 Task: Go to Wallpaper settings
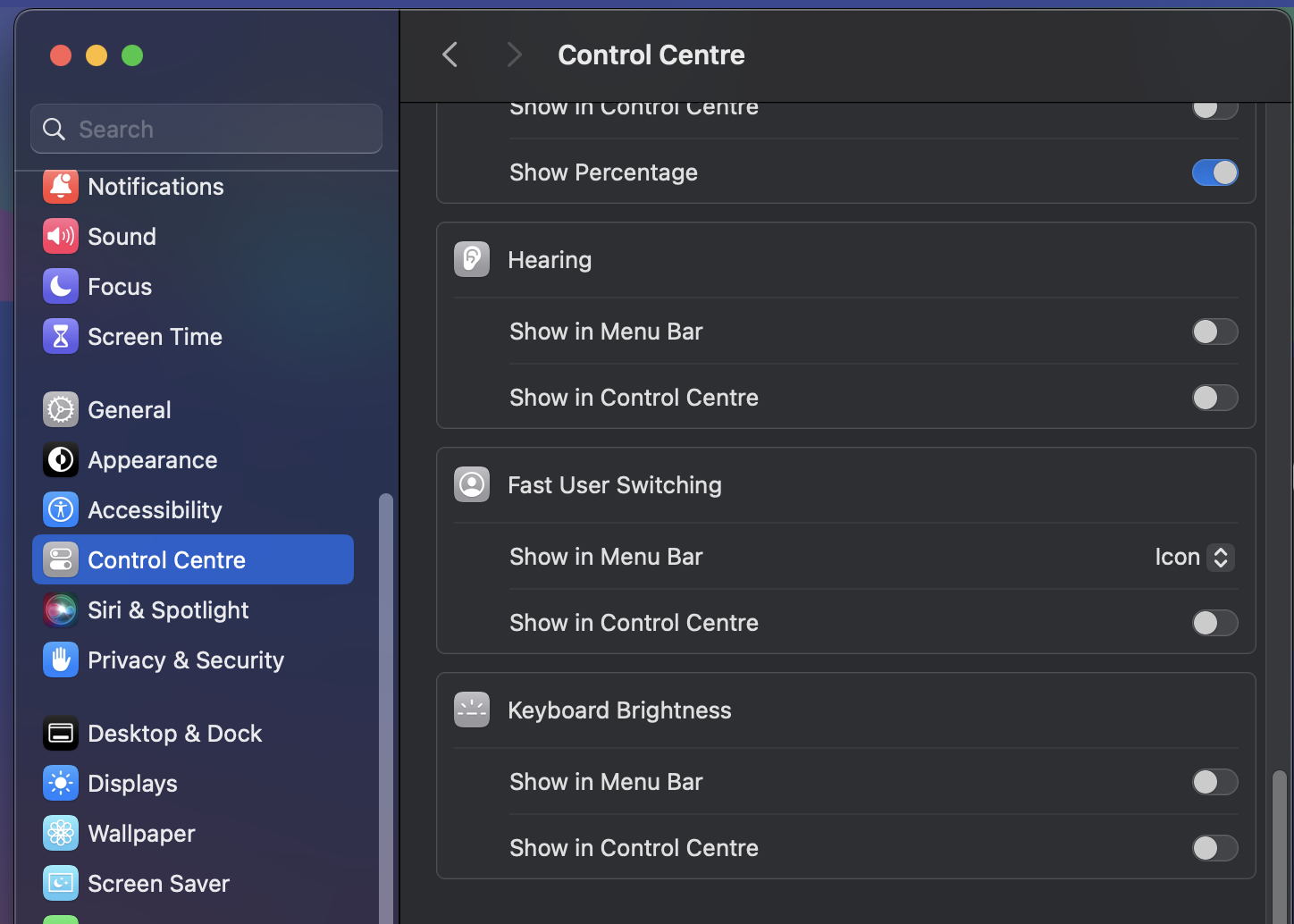[193, 834]
